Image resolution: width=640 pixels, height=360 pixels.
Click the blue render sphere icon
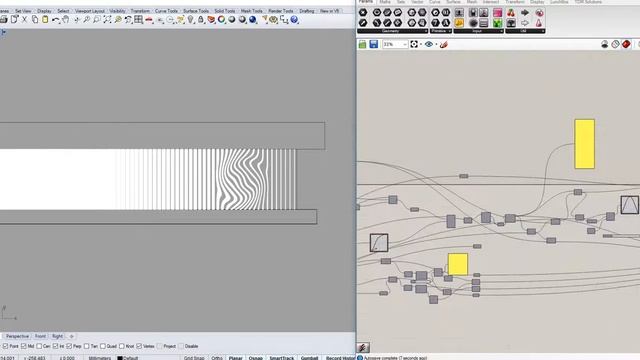pyautogui.click(x=253, y=19)
